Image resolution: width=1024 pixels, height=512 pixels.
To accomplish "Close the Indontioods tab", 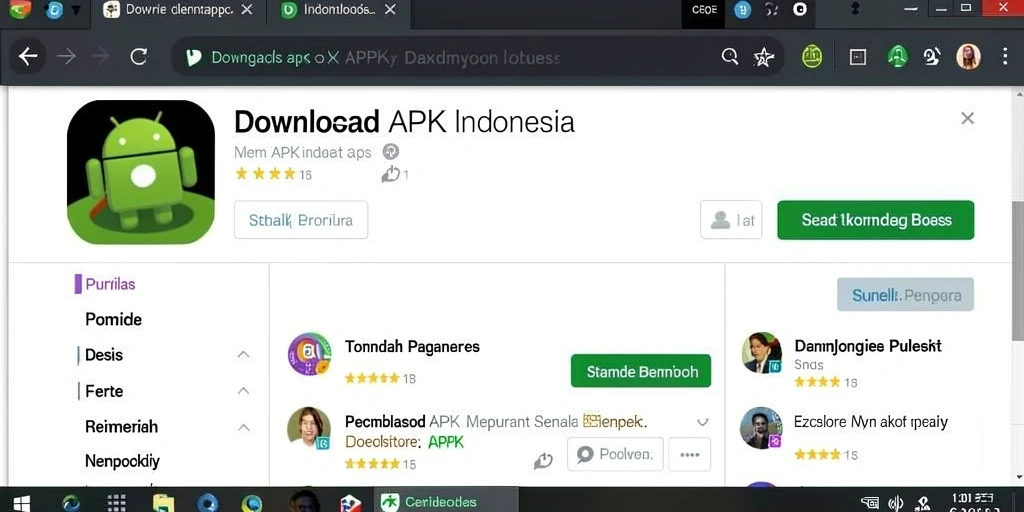I will tap(389, 10).
